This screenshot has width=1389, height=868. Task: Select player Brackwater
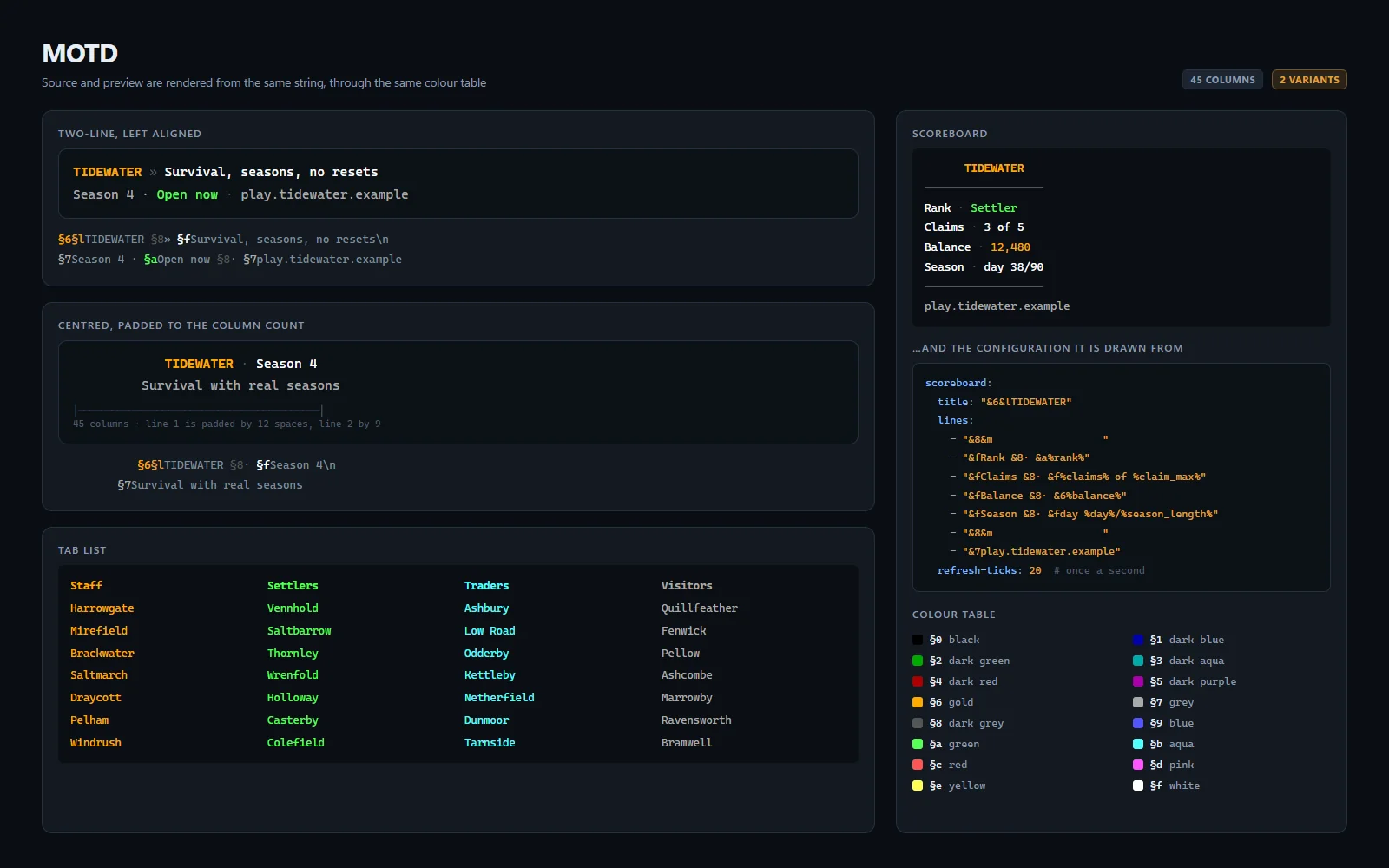pos(102,654)
